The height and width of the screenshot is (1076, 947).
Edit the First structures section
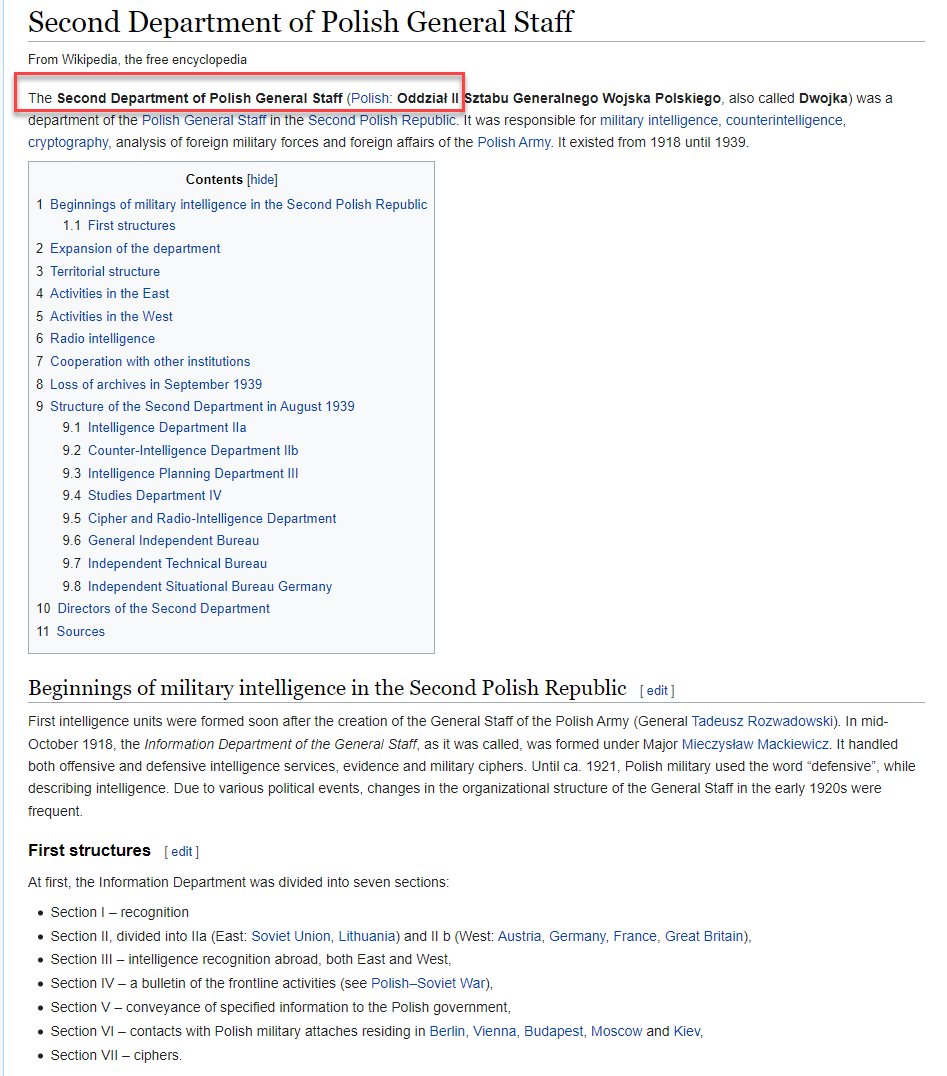pyautogui.click(x=181, y=852)
